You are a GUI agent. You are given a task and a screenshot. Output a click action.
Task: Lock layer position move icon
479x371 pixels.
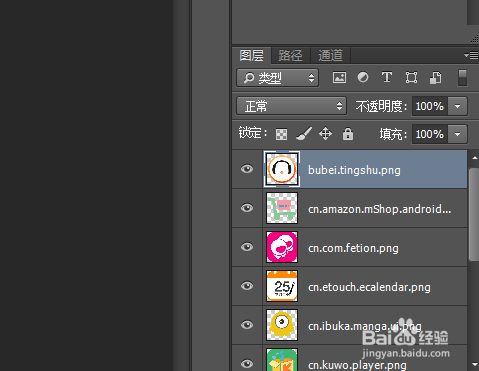pos(325,134)
